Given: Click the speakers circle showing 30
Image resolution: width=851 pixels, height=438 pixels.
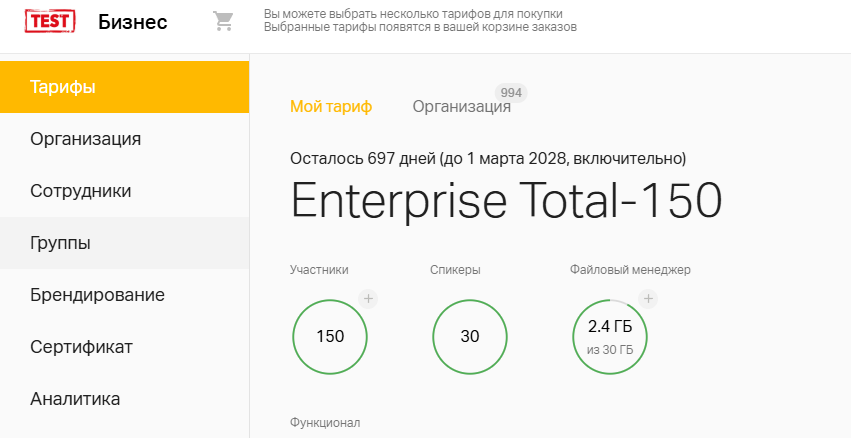Looking at the screenshot, I should [470, 336].
